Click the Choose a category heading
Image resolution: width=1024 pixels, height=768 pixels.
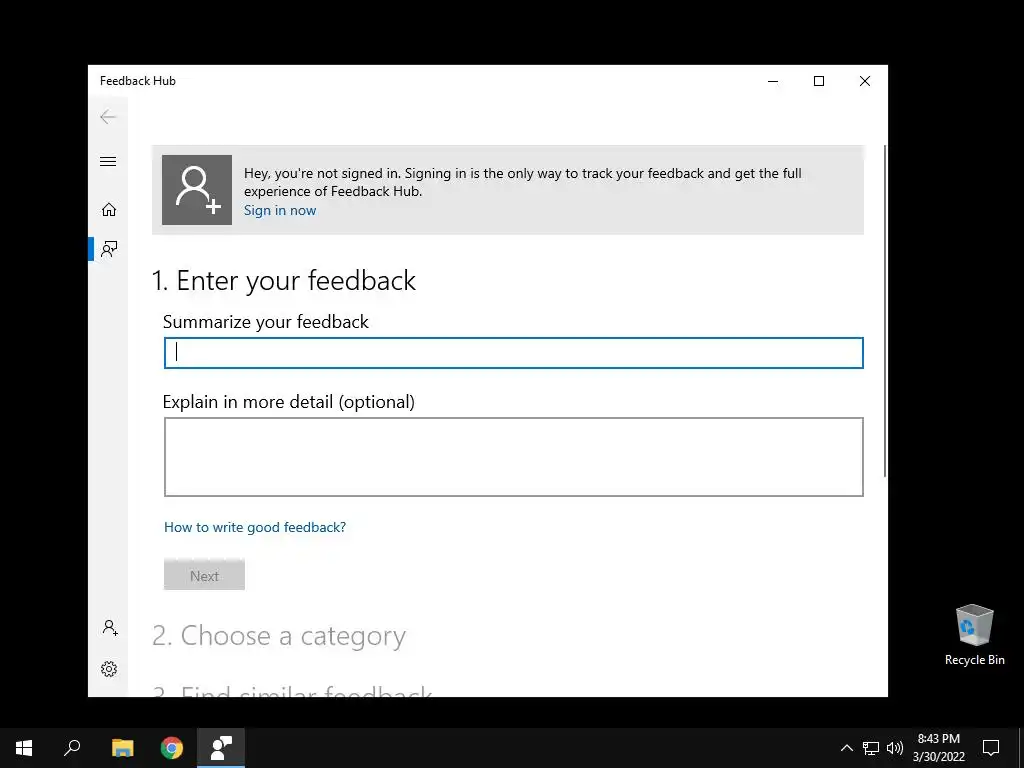[279, 635]
